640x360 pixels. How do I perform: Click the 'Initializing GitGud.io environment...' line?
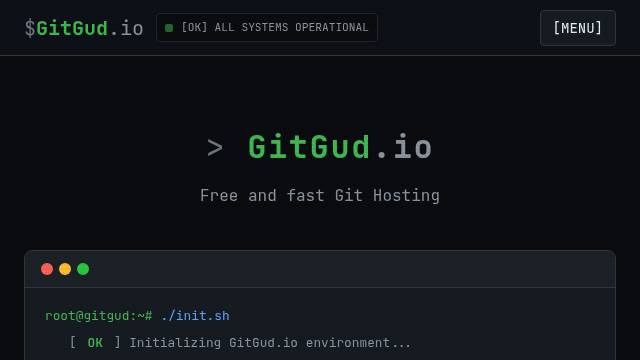click(x=270, y=342)
